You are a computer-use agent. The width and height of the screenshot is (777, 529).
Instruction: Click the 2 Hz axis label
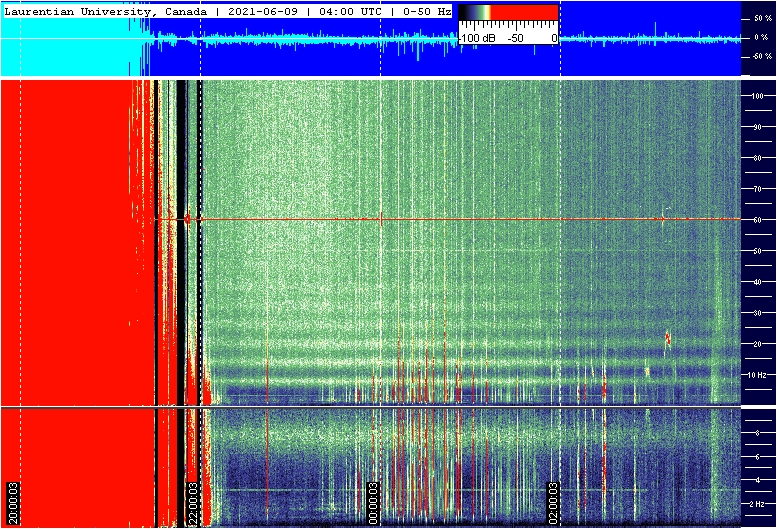tap(757, 504)
